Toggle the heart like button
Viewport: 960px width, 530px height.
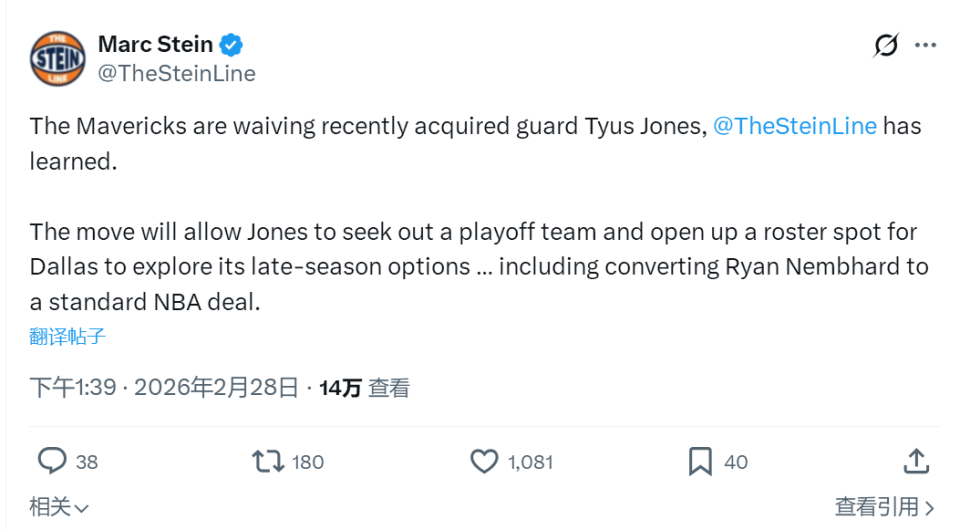(484, 461)
